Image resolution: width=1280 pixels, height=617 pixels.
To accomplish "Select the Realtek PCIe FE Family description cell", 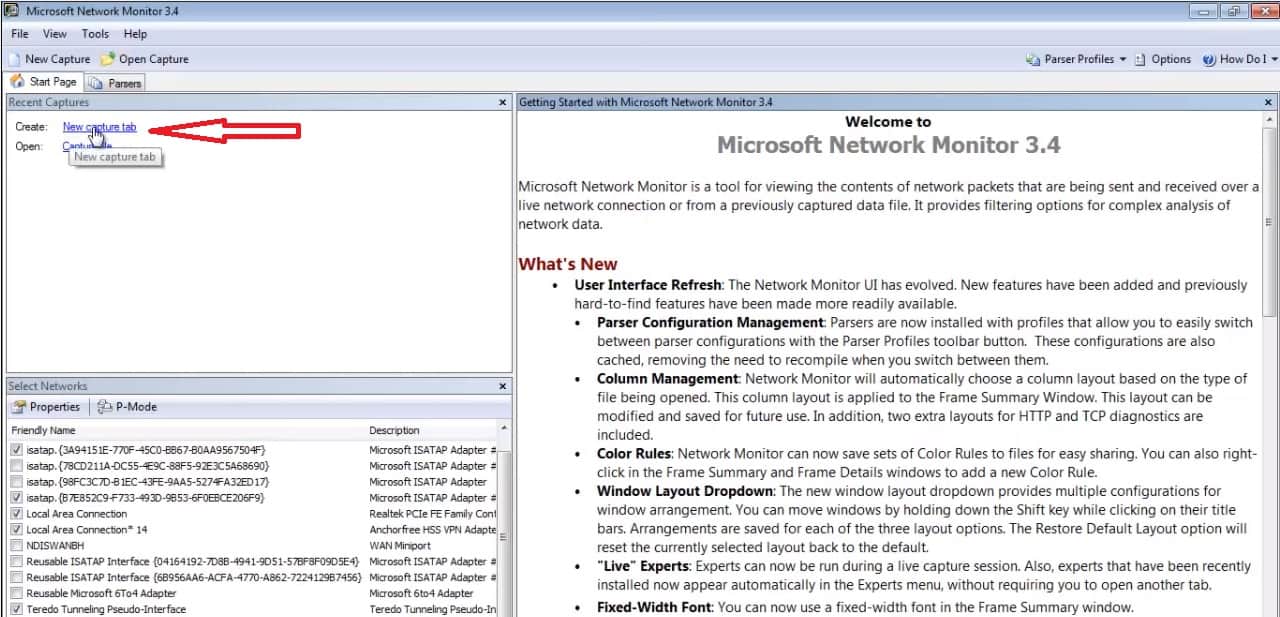I will (x=432, y=514).
